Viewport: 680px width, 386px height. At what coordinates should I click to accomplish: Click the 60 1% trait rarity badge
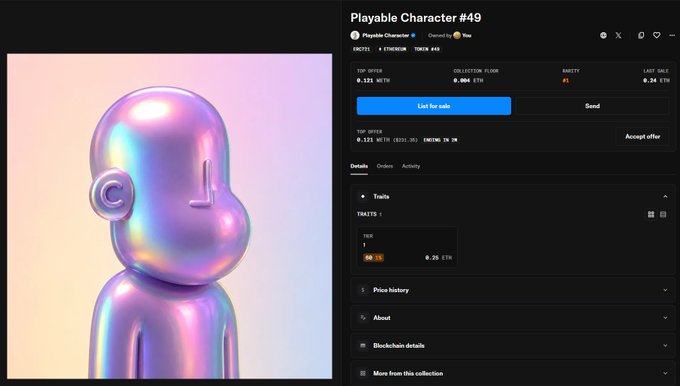[373, 258]
